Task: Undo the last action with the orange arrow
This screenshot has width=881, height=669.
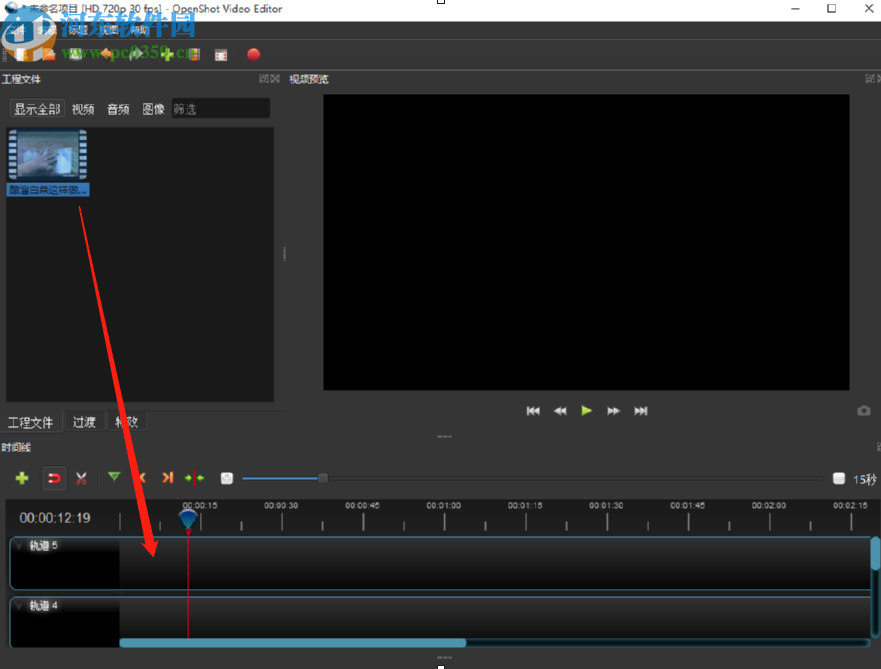Action: [x=105, y=54]
